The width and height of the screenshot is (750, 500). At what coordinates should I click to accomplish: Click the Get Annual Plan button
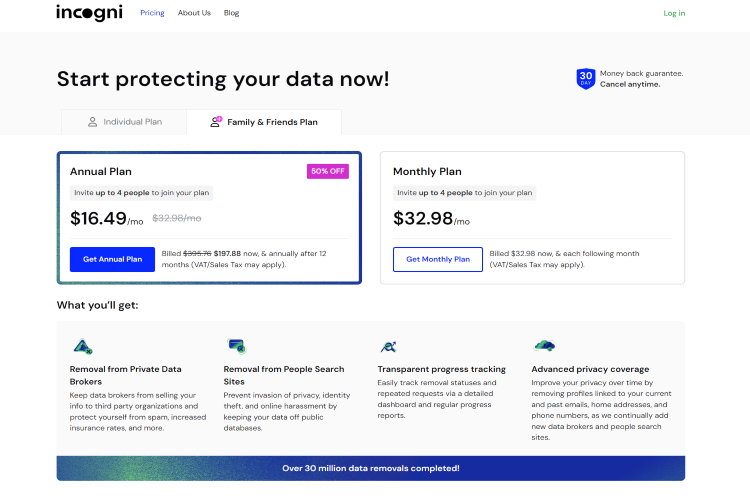pos(112,259)
